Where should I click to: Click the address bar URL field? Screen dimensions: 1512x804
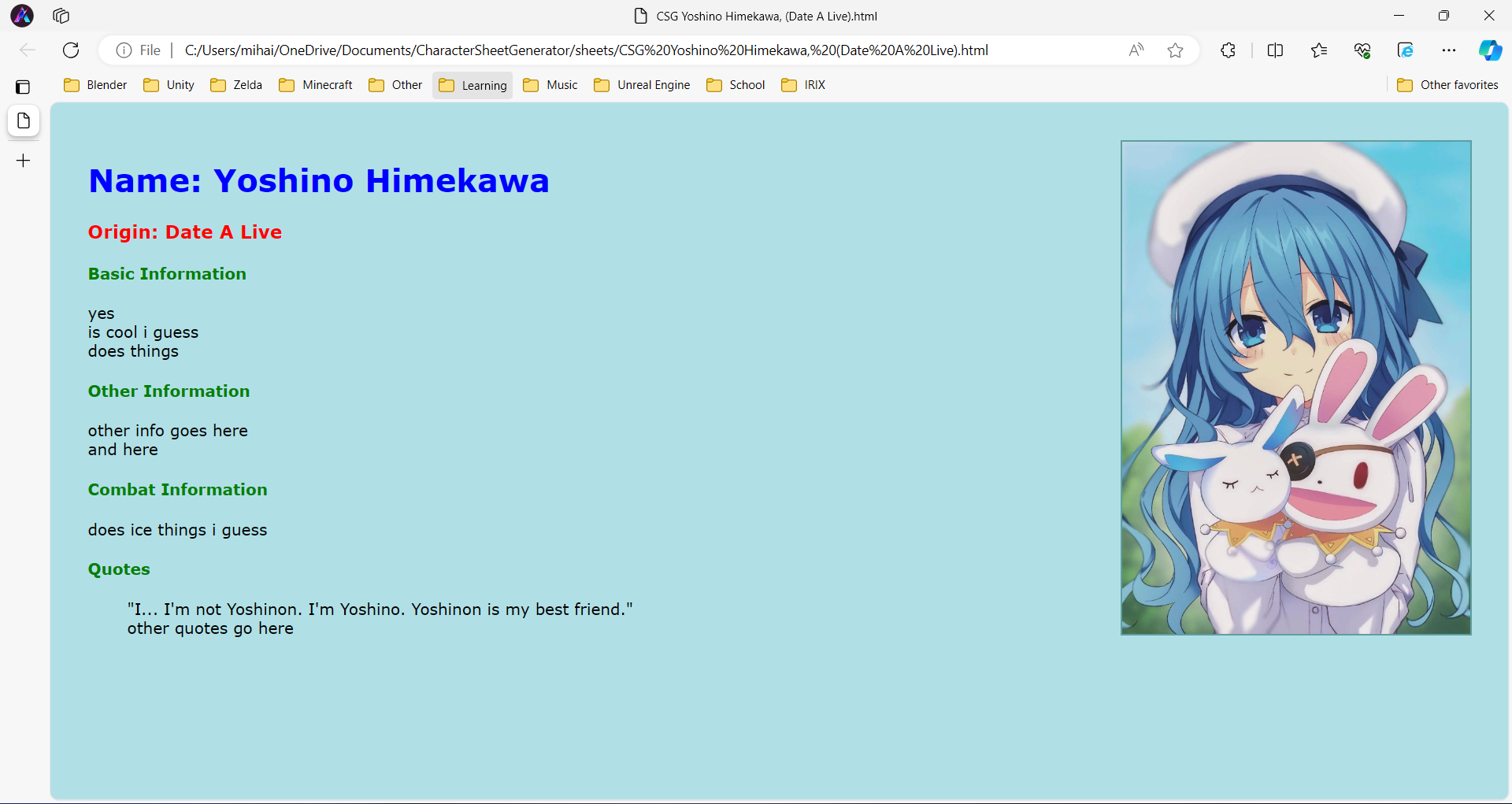click(586, 50)
